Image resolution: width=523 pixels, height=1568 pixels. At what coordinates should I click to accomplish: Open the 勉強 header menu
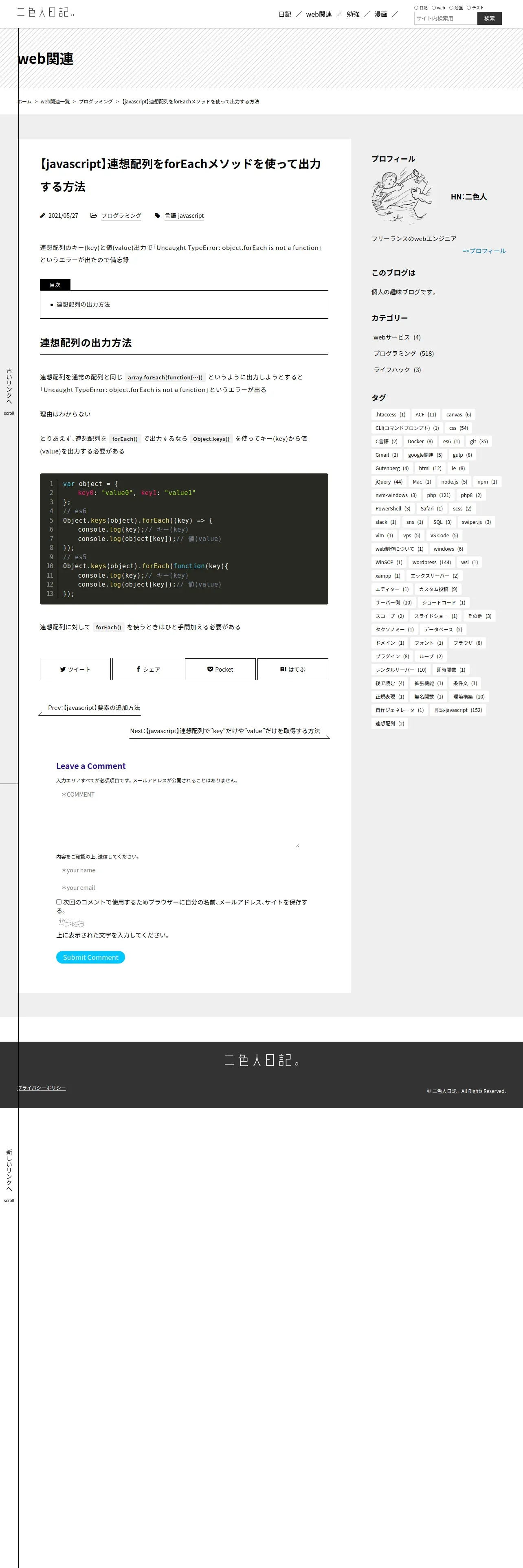tap(353, 14)
